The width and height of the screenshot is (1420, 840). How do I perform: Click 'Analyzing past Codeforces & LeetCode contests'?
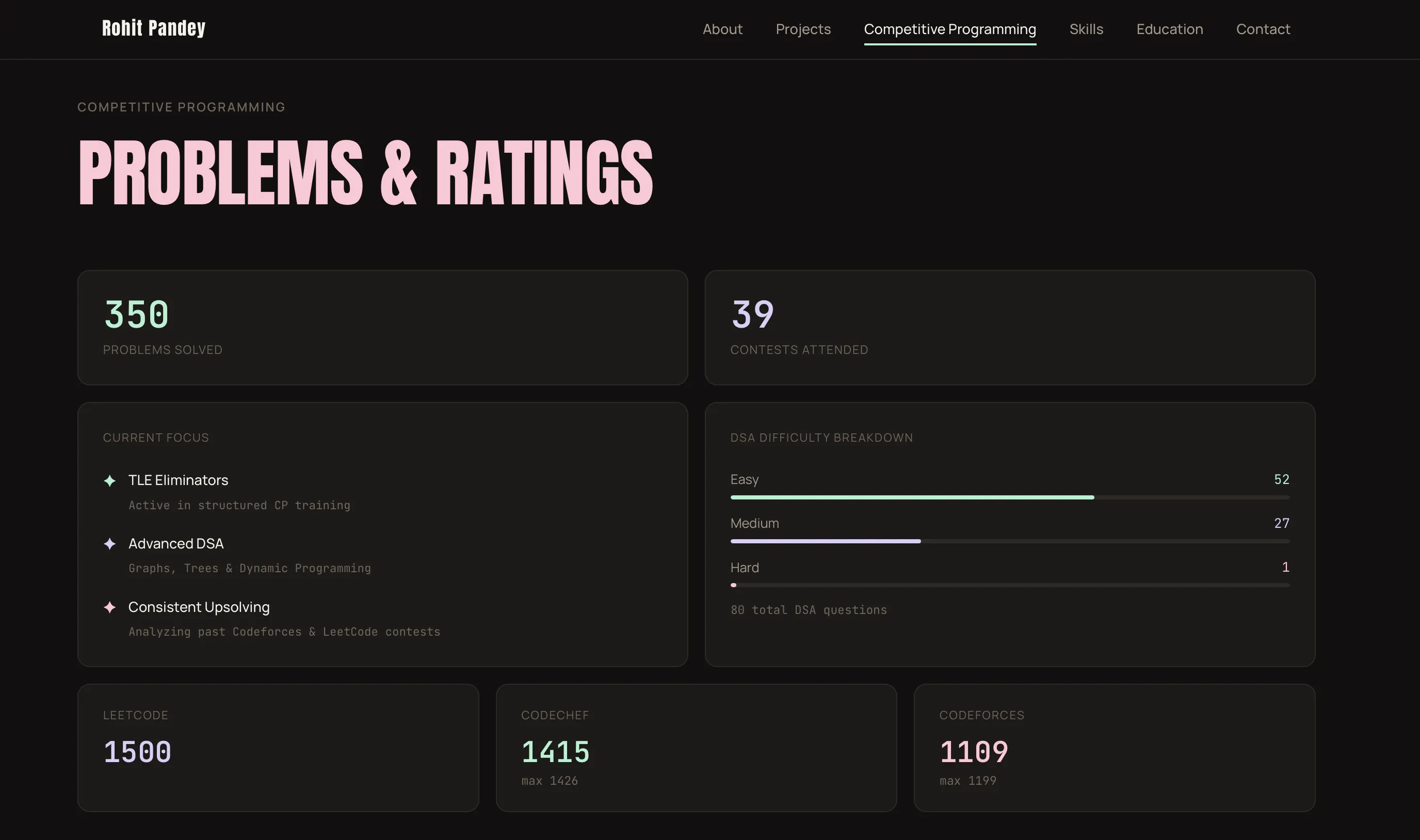click(284, 632)
